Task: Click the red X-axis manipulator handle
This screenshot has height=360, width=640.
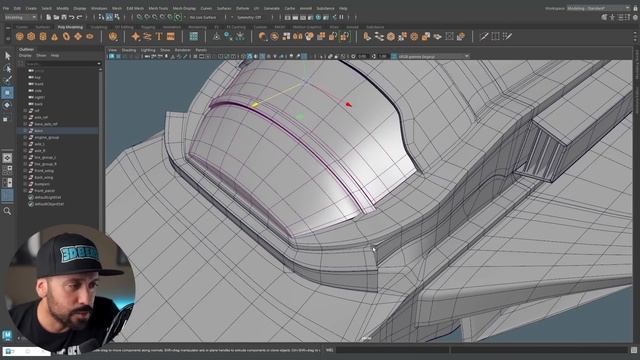Action: point(348,104)
